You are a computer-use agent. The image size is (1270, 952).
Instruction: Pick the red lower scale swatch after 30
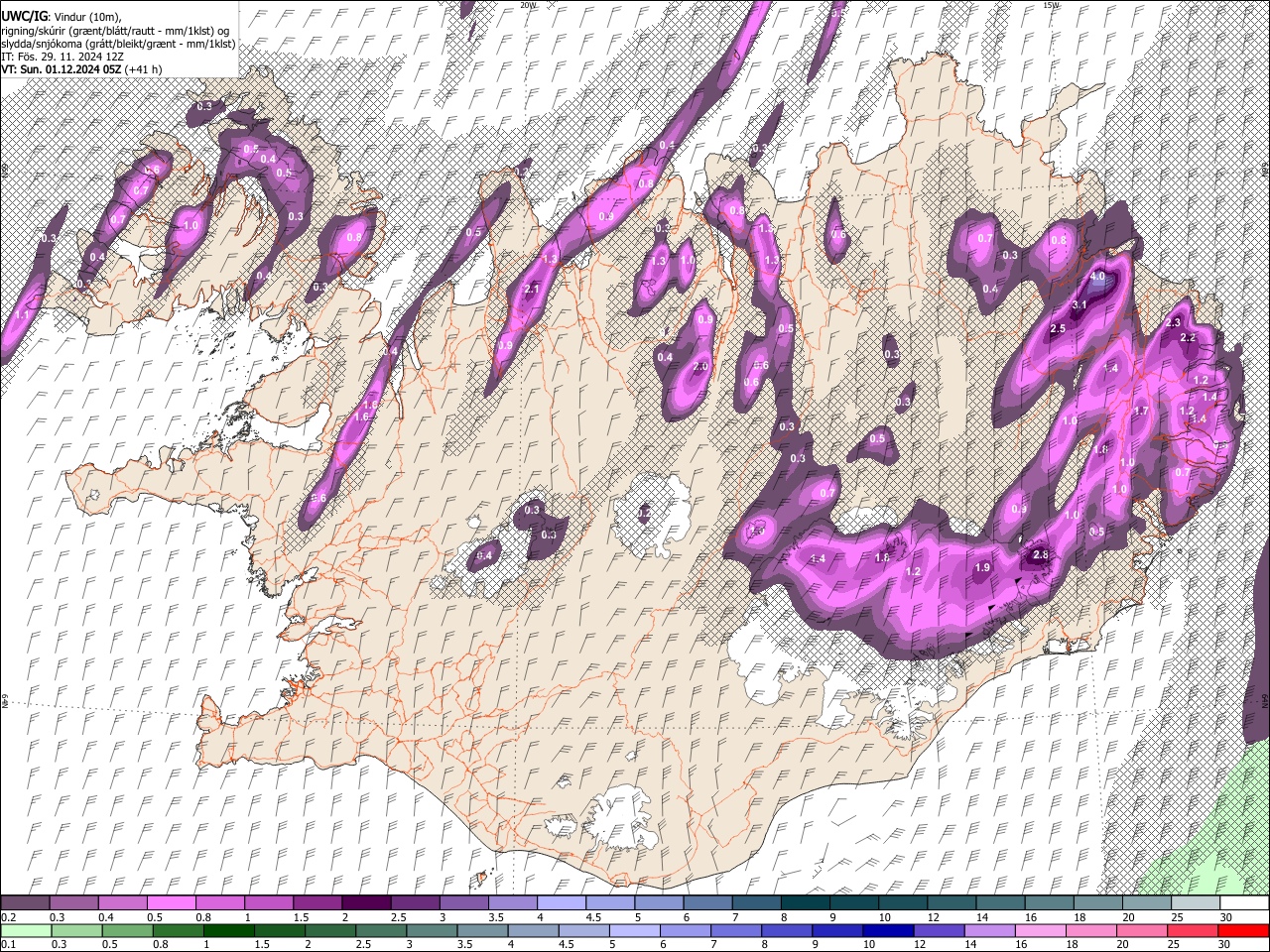coord(1242,931)
